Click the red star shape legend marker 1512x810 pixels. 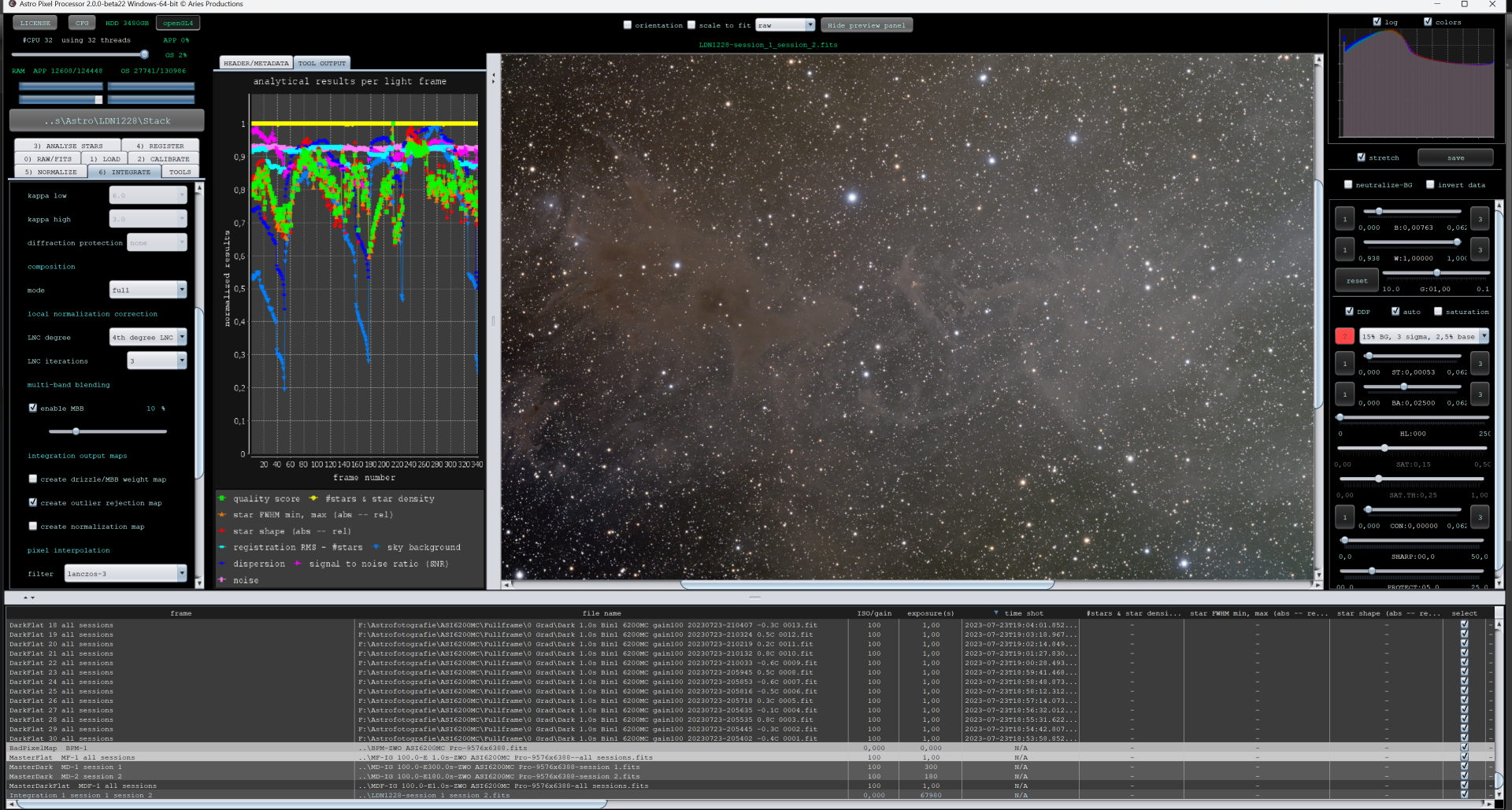click(x=222, y=531)
